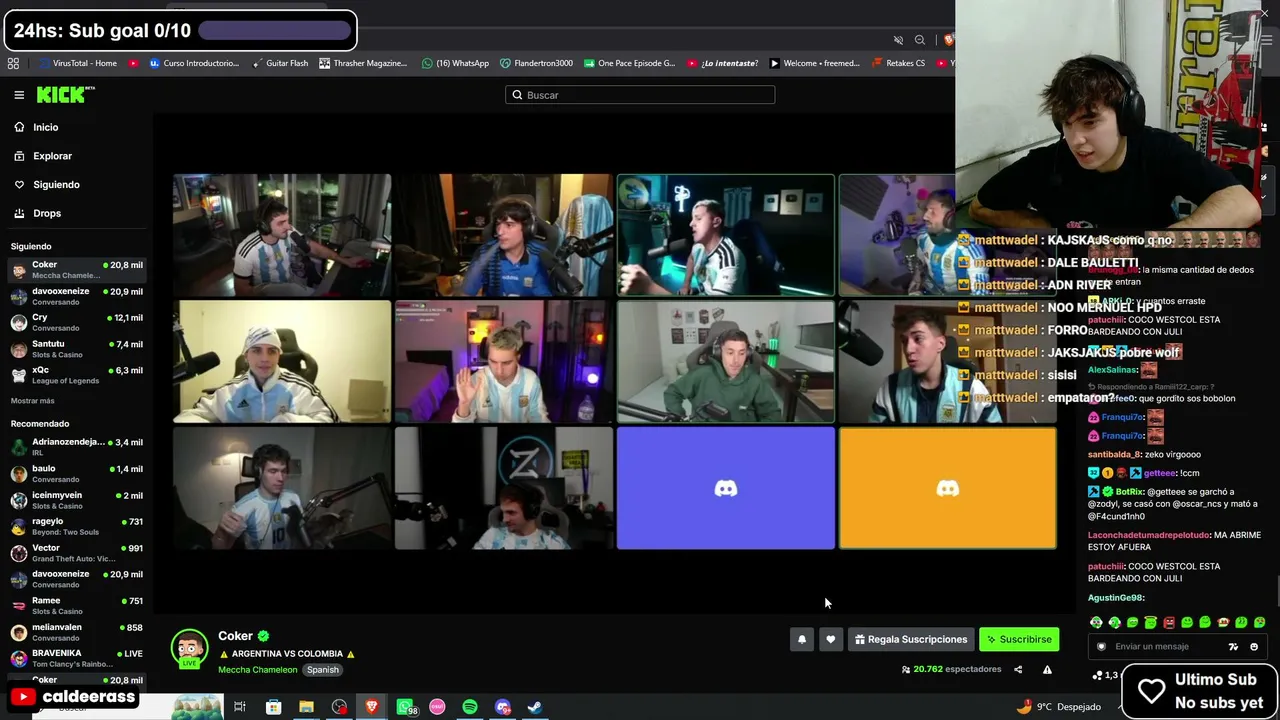This screenshot has width=1280, height=720.
Task: Open the chat text-style icon beside smiley
Action: point(1233,647)
